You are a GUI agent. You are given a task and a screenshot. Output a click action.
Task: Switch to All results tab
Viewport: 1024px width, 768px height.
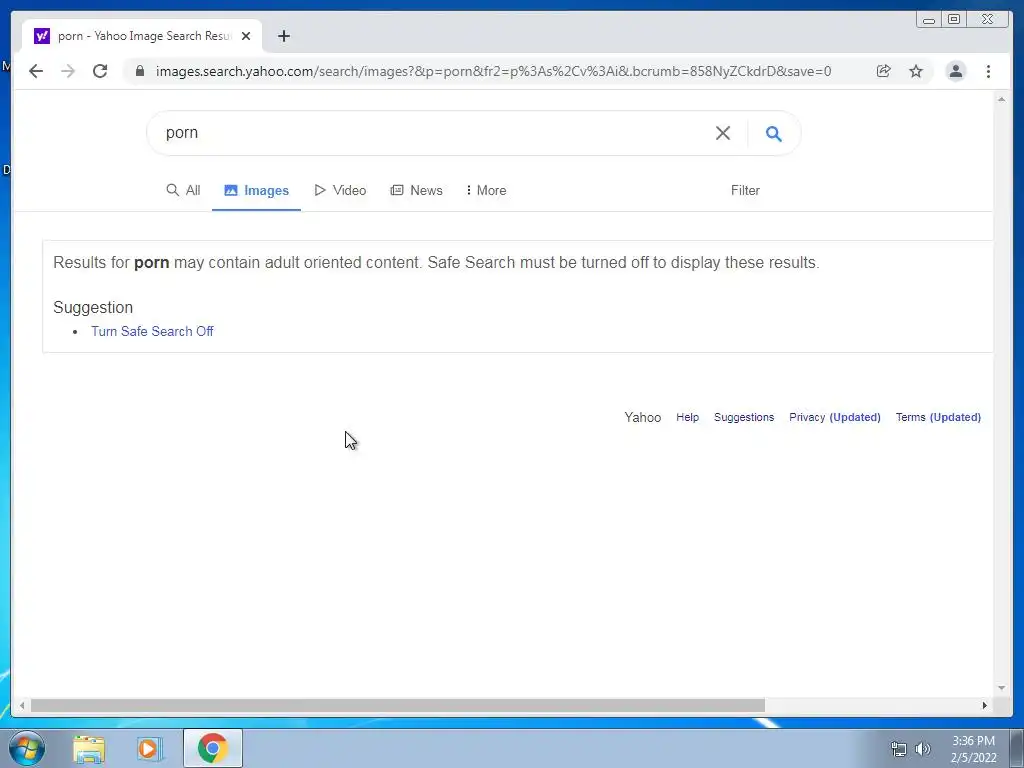[x=184, y=190]
